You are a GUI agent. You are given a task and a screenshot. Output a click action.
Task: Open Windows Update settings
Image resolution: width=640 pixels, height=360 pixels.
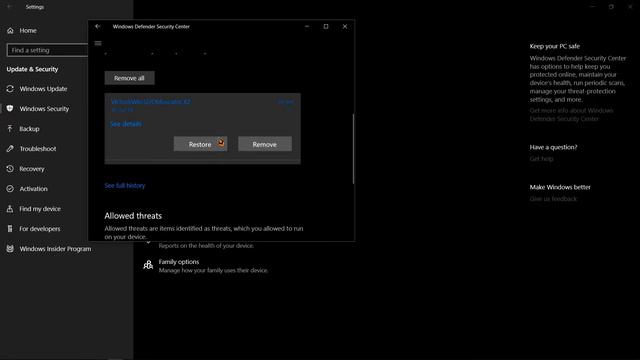coord(43,89)
